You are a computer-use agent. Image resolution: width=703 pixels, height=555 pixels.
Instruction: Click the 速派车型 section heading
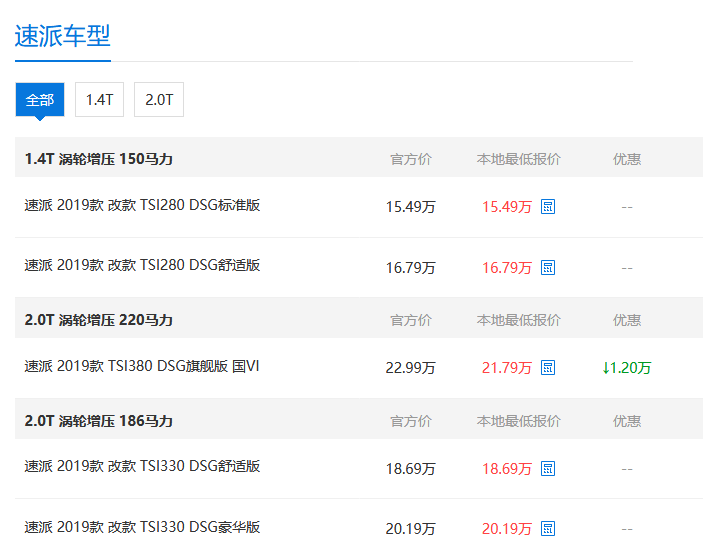click(62, 36)
